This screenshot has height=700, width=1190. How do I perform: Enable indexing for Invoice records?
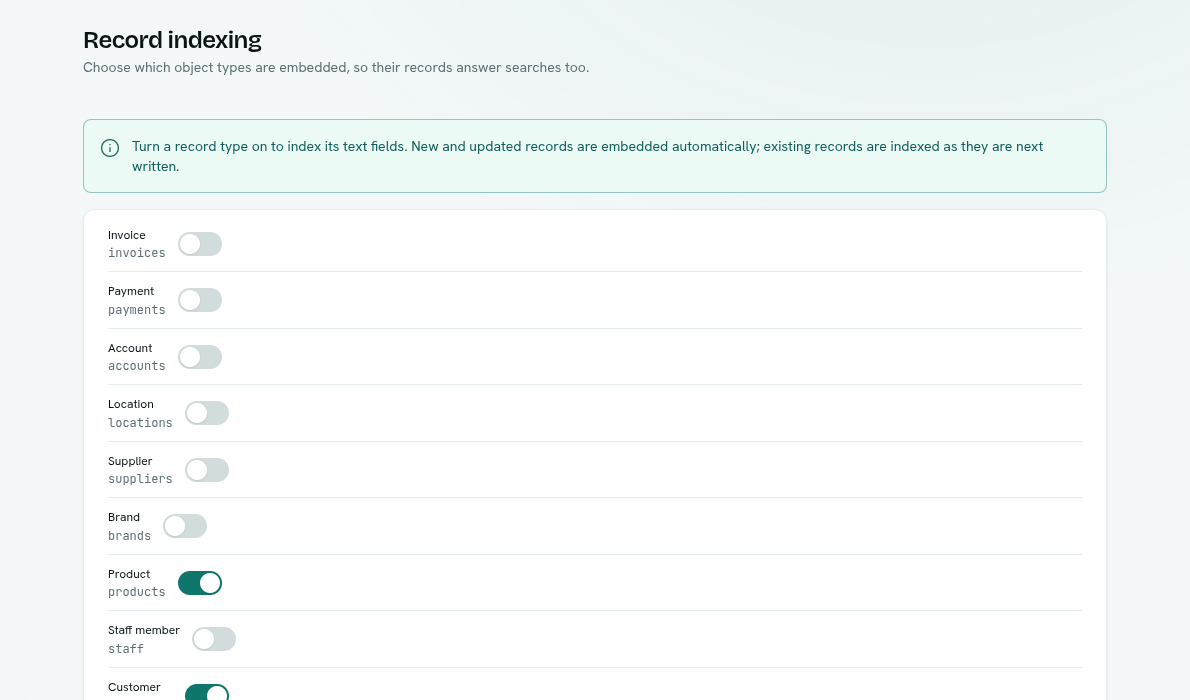point(200,244)
